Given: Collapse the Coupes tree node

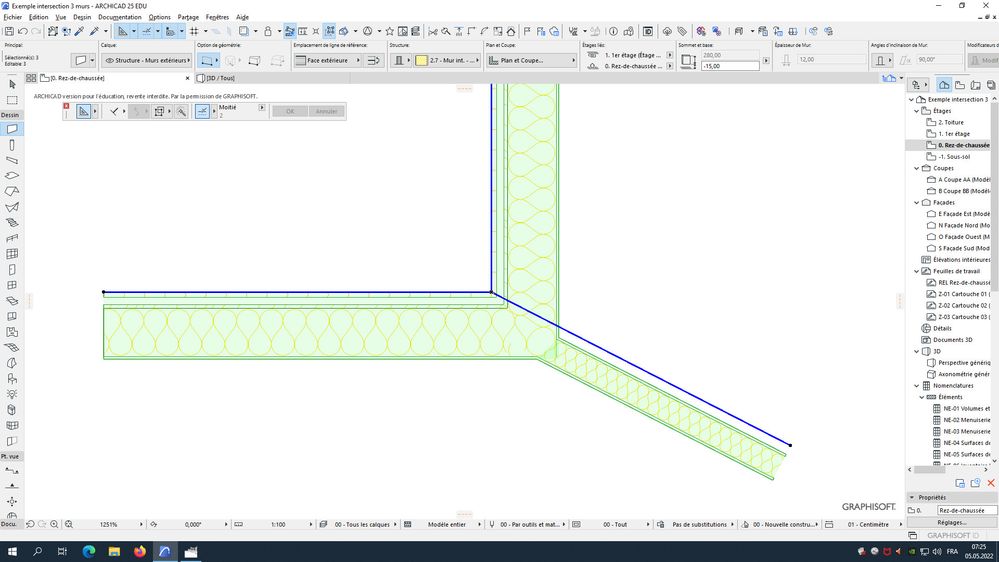Looking at the screenshot, I should point(917,168).
